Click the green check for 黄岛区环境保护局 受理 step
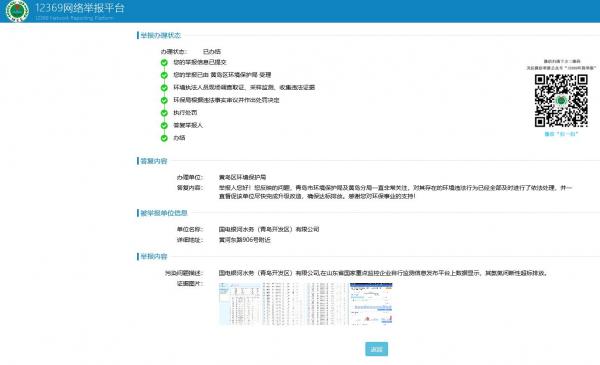Image resolution: width=600 pixels, height=365 pixels. (x=164, y=75)
